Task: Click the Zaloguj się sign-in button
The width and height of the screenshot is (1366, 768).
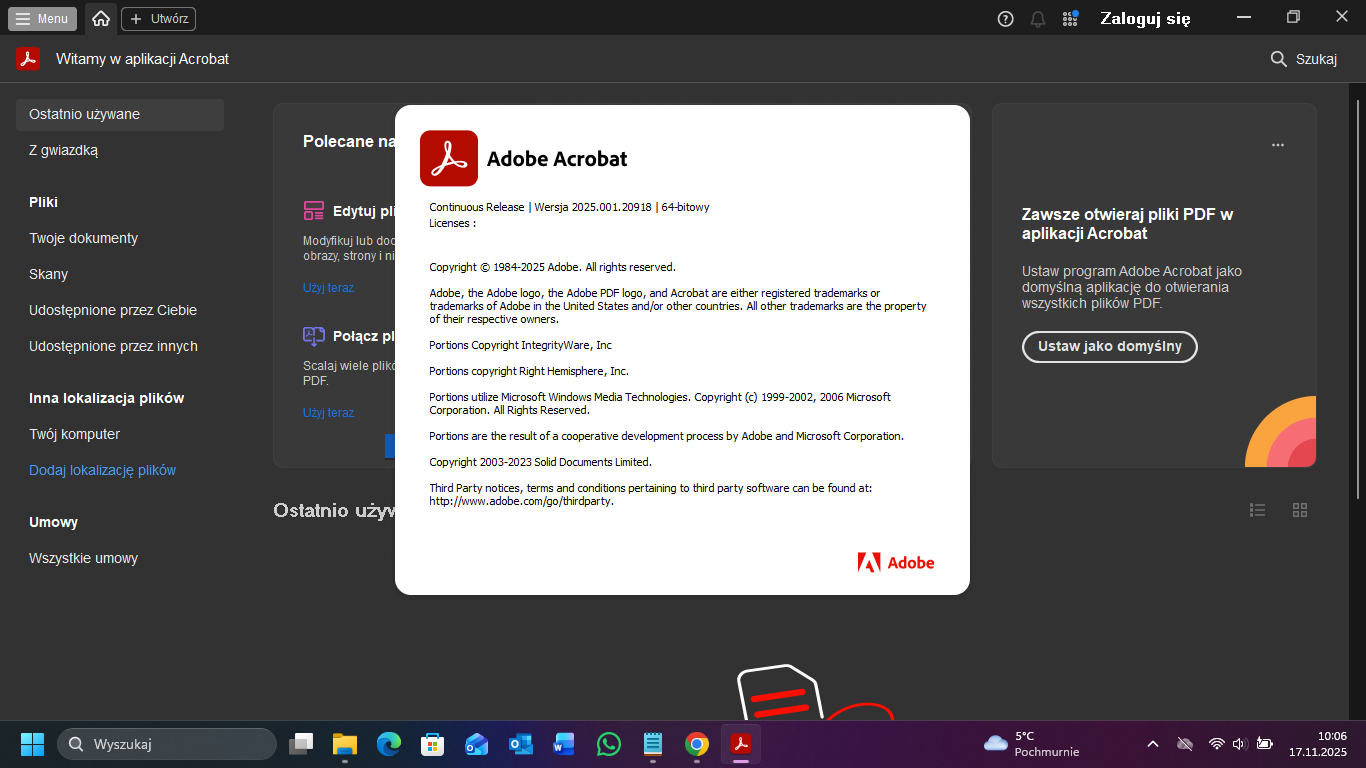Action: tap(1145, 18)
